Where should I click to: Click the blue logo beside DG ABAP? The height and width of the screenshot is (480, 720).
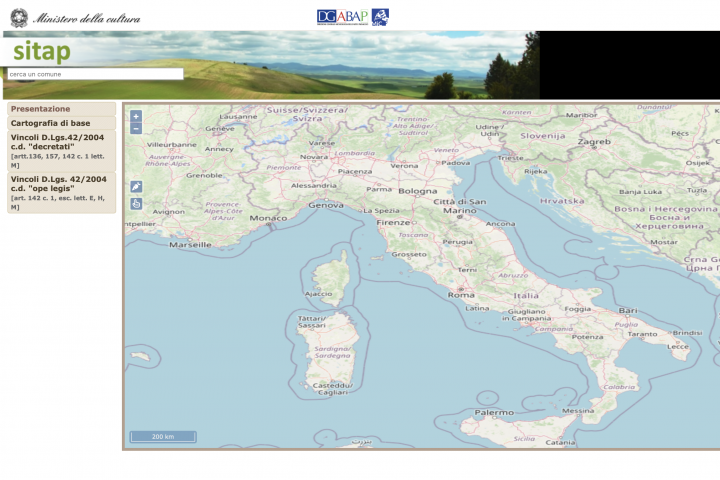[x=380, y=17]
